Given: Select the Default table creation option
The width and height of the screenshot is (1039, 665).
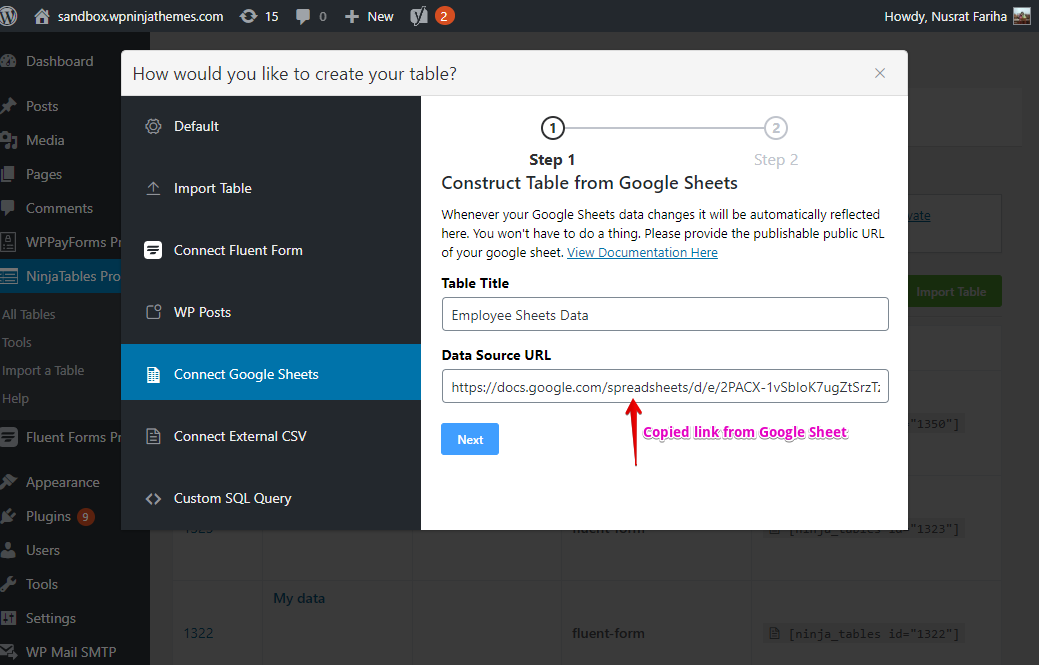Looking at the screenshot, I should pos(270,127).
